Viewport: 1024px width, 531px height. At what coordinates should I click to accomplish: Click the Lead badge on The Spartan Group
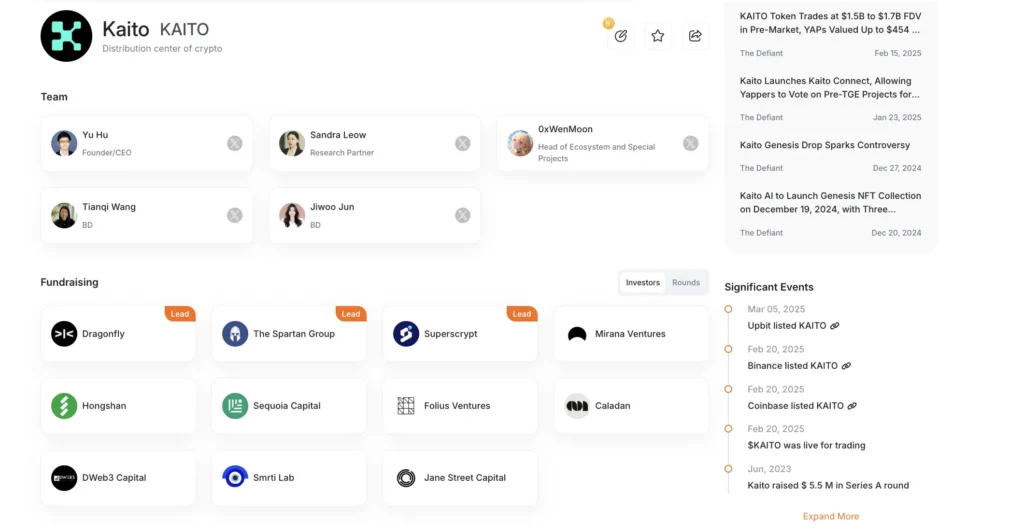351,314
